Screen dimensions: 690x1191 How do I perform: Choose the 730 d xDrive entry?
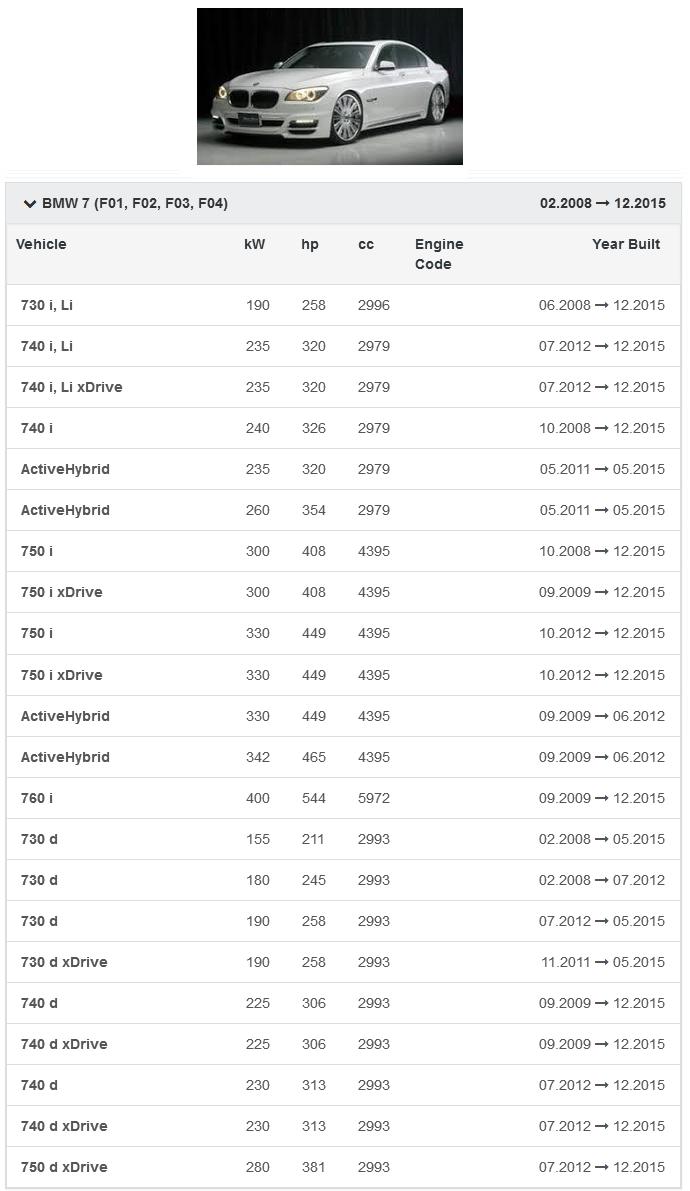click(x=64, y=962)
